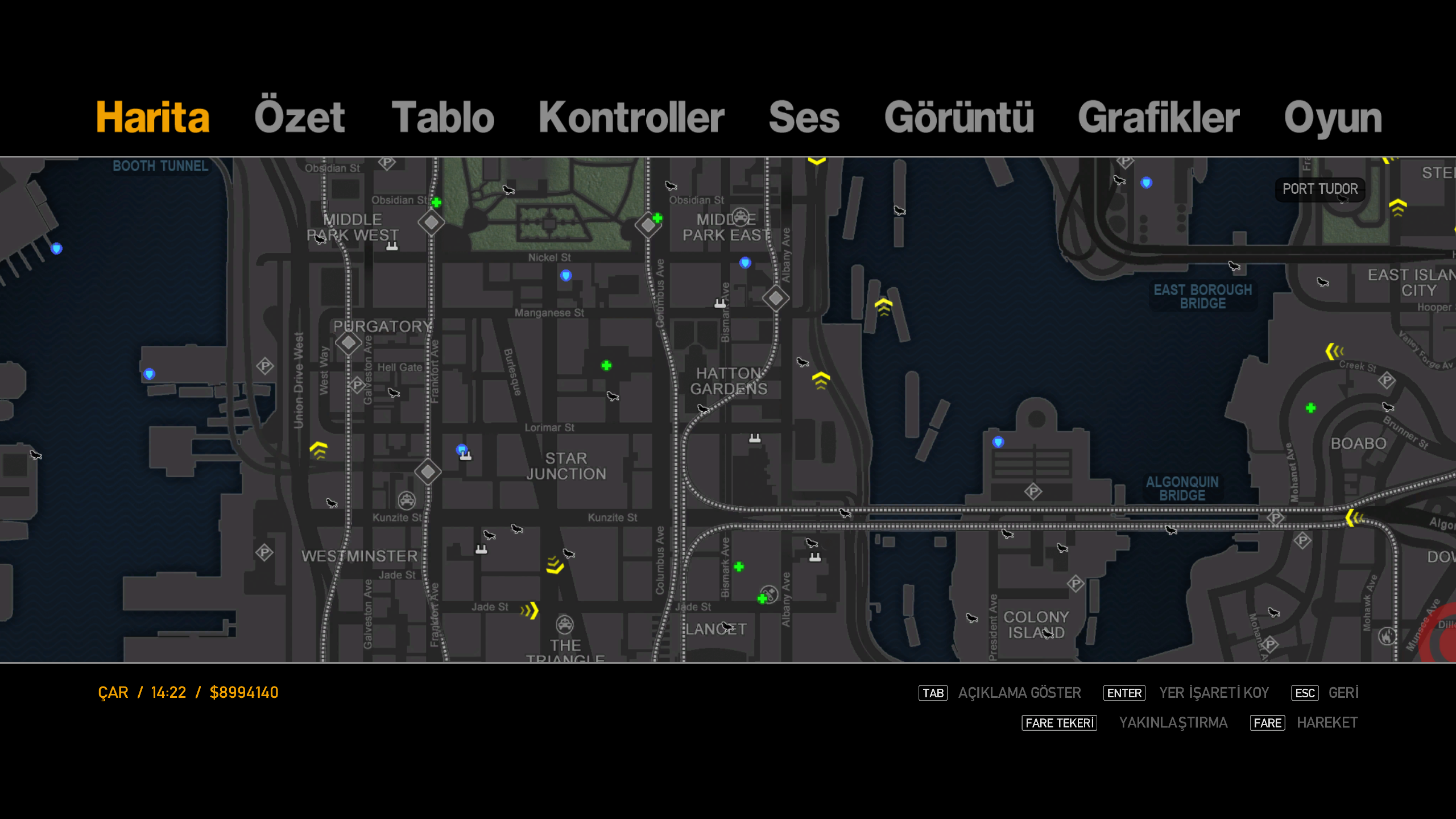
Task: Select the Ses tab
Action: (x=804, y=117)
